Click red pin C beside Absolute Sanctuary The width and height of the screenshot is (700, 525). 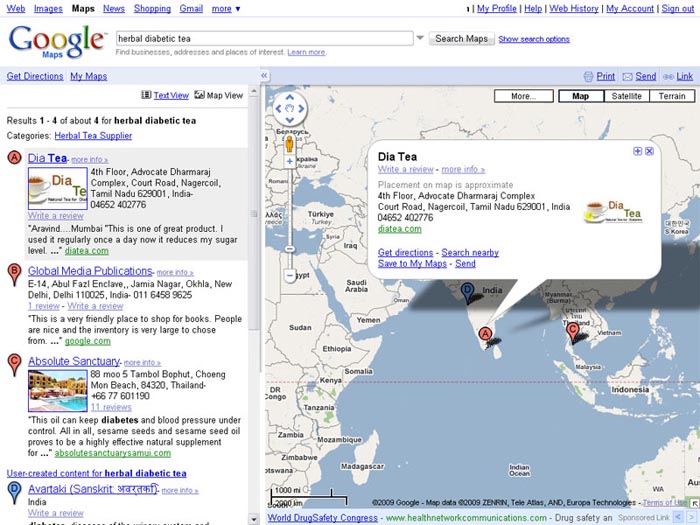coord(14,364)
